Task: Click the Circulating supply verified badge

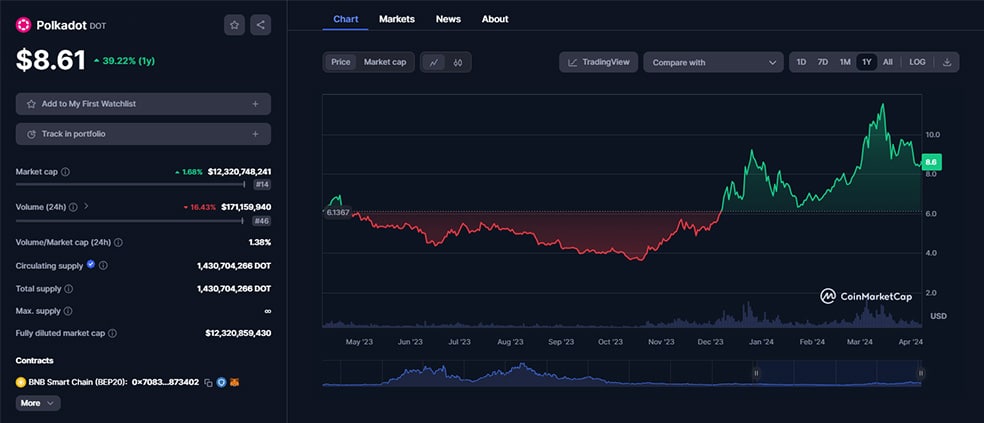Action: 90,265
